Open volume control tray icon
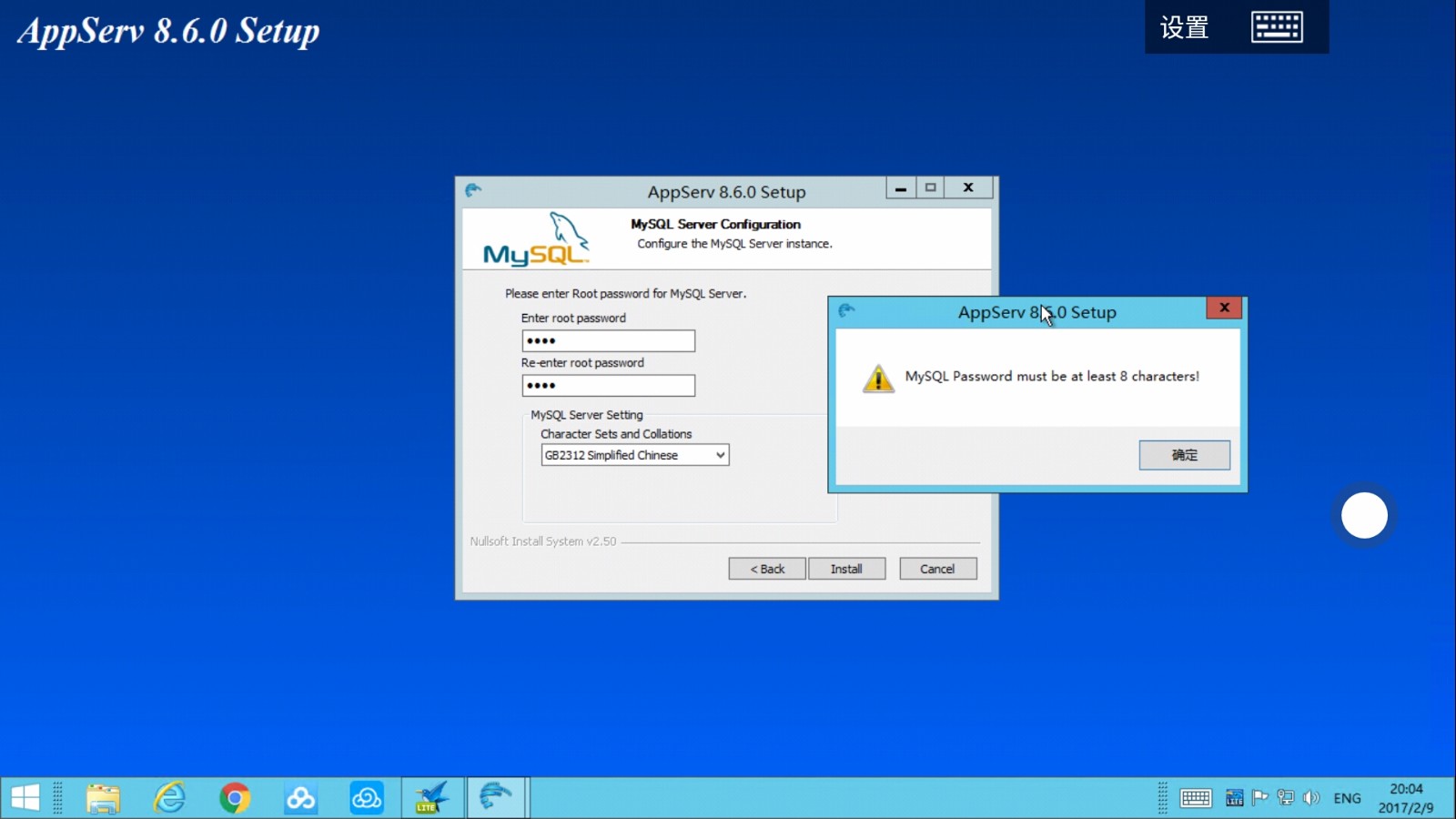Screen dimensions: 1456x819 point(1311,798)
